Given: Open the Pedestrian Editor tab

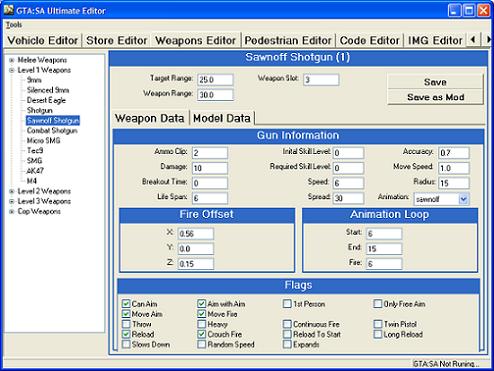Looking at the screenshot, I should point(288,41).
